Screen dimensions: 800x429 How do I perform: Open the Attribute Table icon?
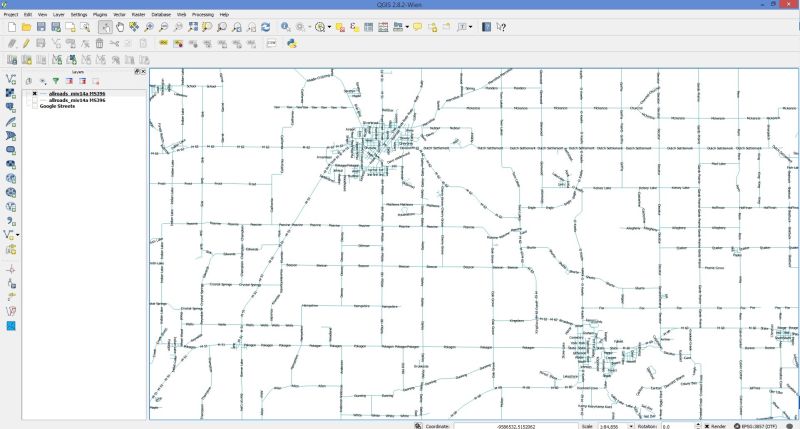(x=368, y=27)
